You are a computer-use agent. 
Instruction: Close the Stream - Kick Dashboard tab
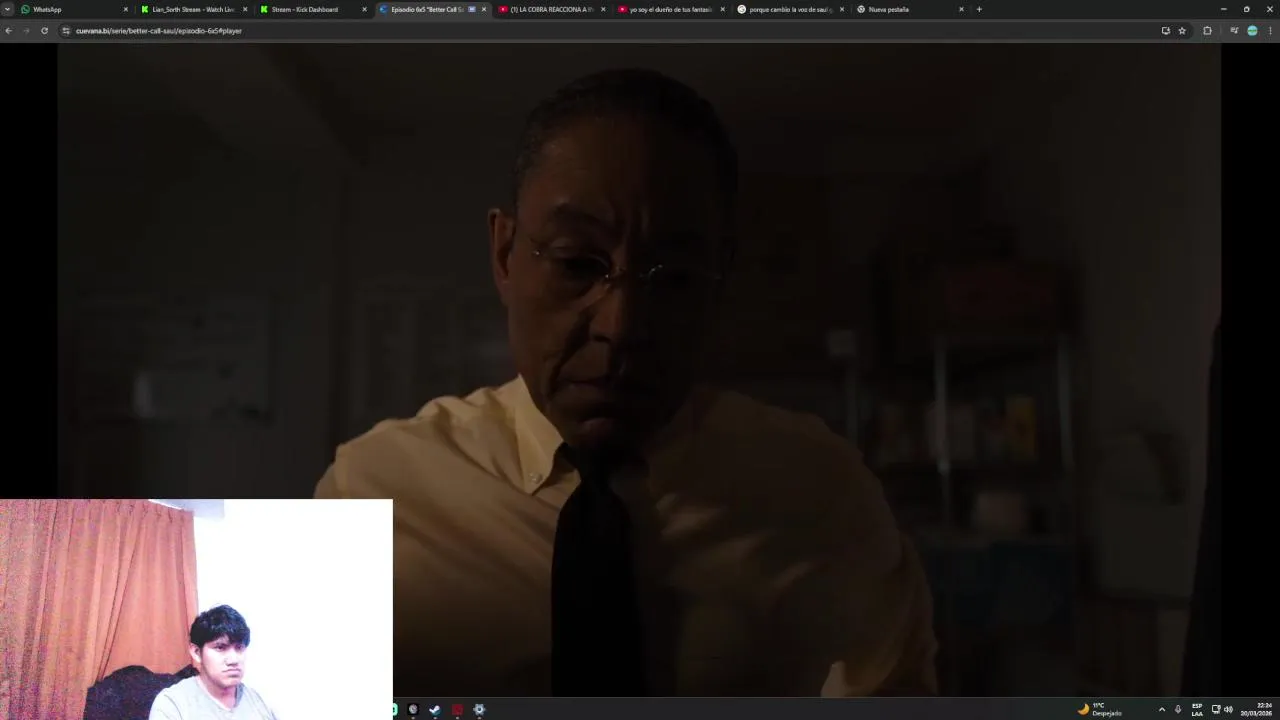pos(364,9)
